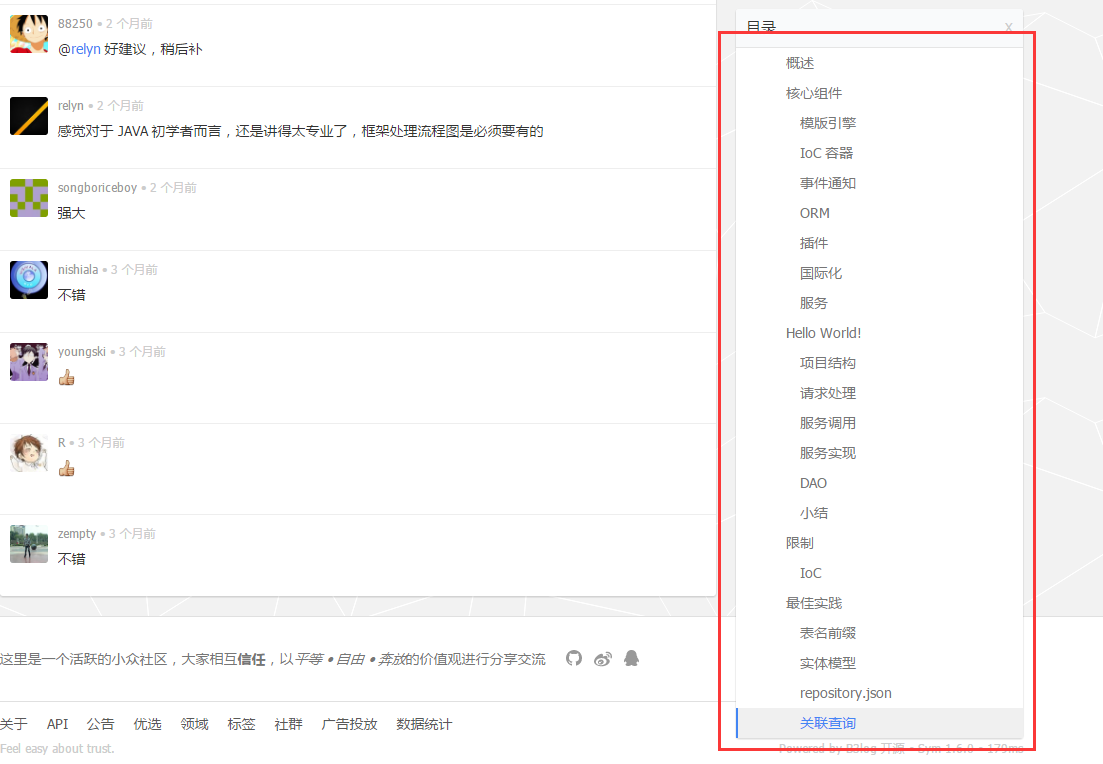Viewport: 1103px width, 764px height.
Task: Jump to the ORM section
Action: coord(815,213)
